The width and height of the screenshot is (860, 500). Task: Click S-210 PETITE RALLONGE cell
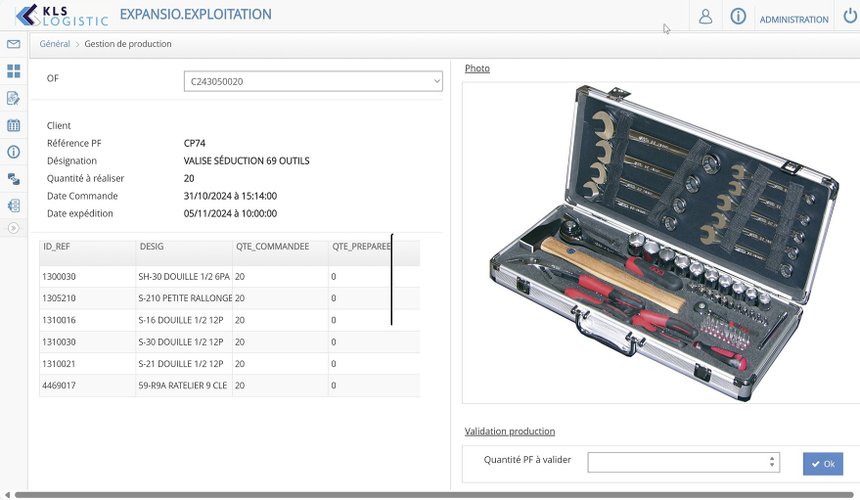(184, 298)
